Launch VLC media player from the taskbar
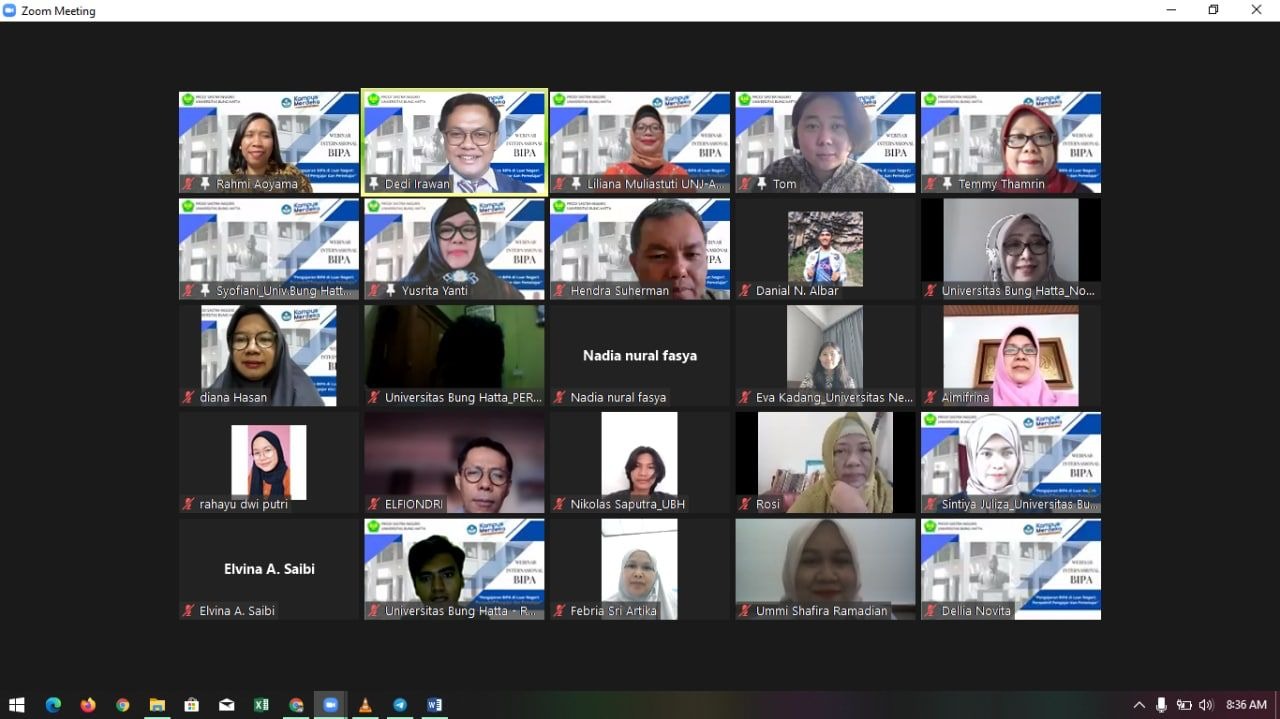The height and width of the screenshot is (719, 1280). [365, 705]
